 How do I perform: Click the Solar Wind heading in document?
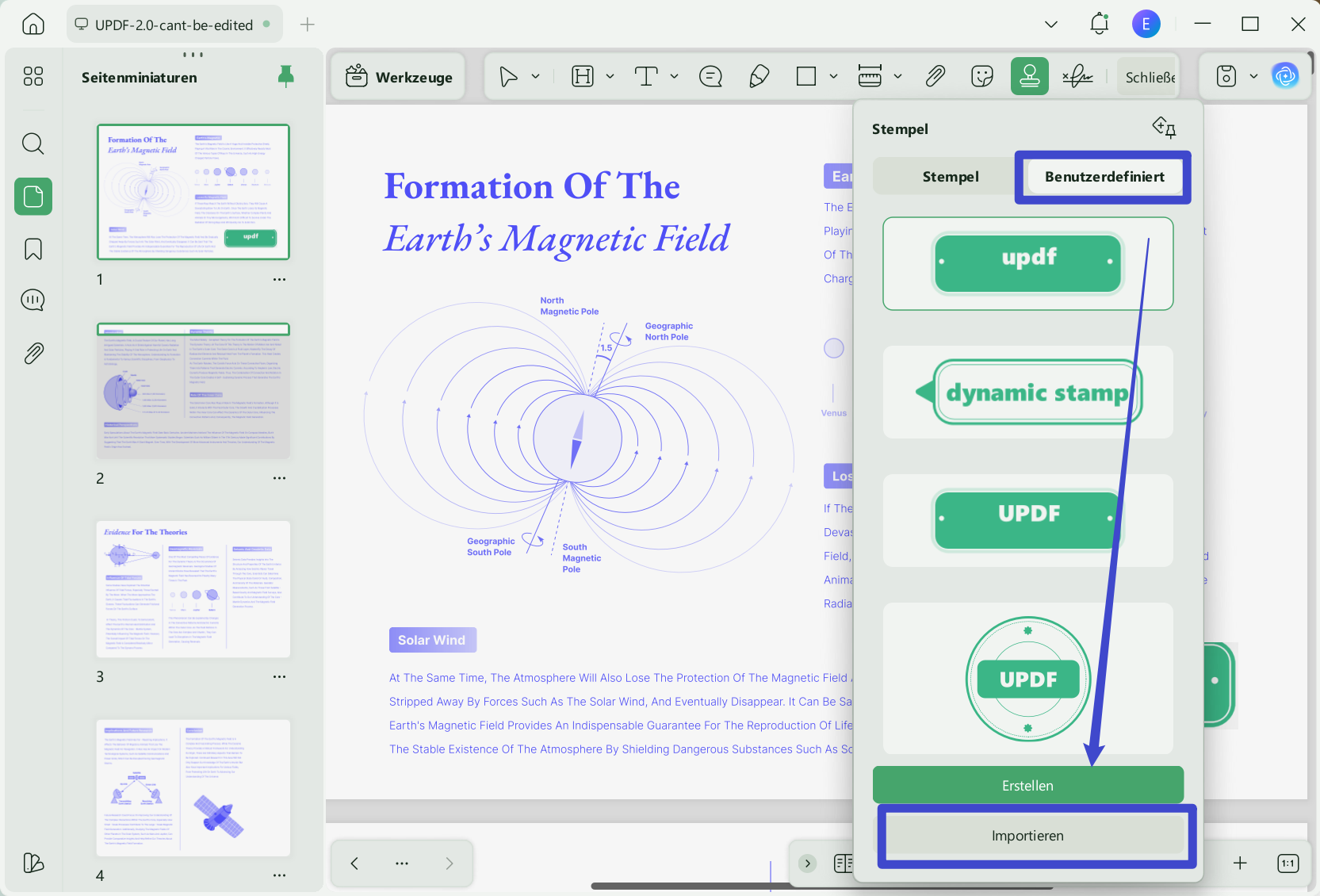(432, 640)
